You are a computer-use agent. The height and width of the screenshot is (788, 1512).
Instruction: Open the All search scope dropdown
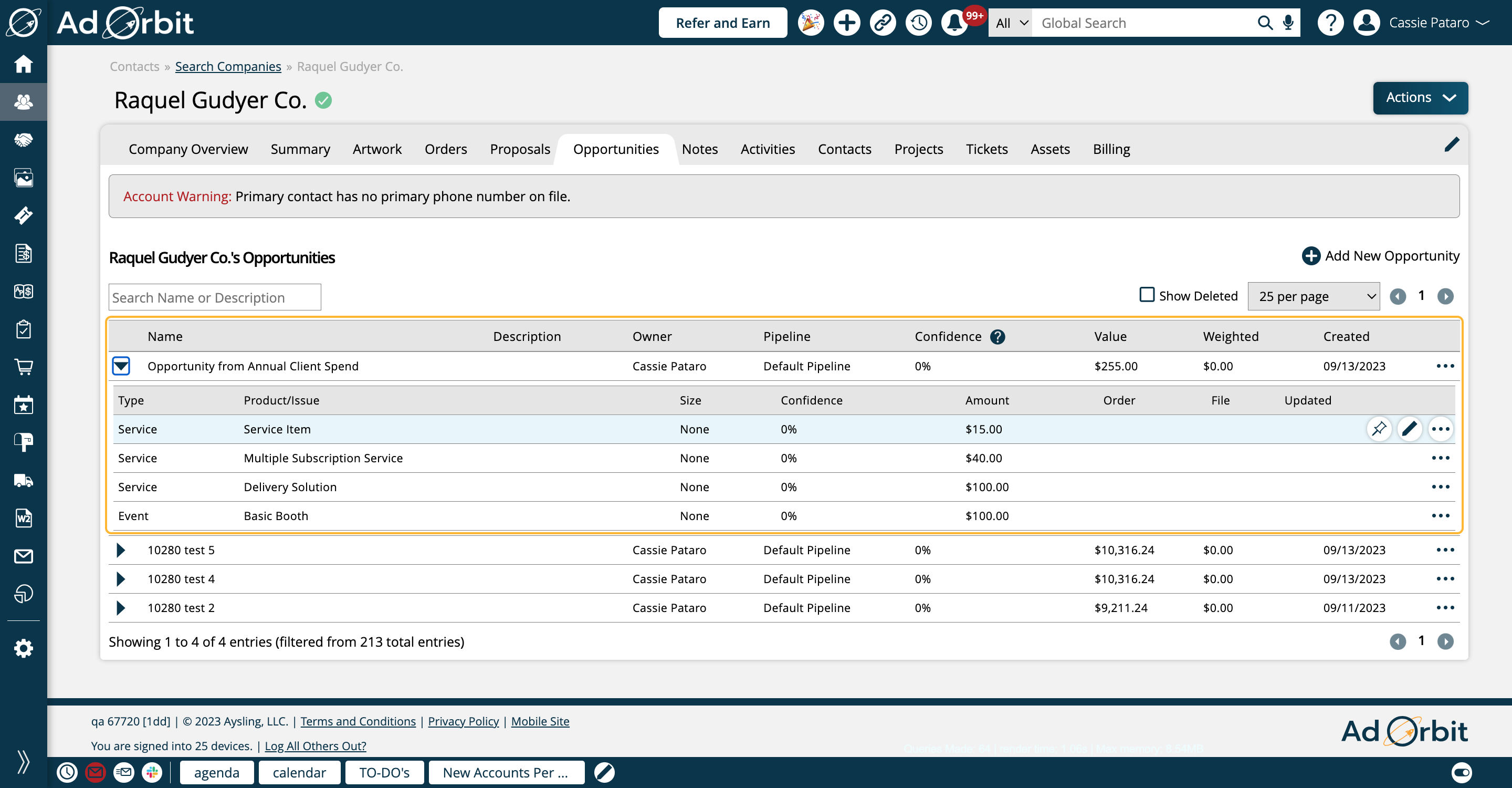1011,23
